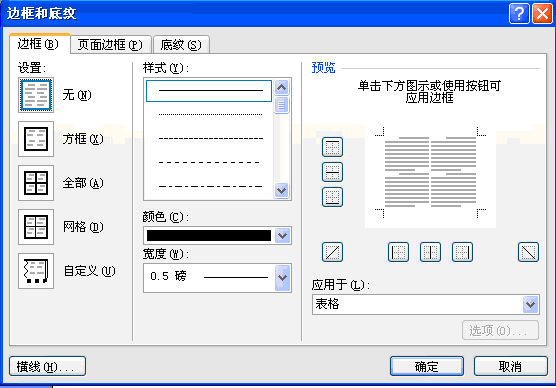Toggle the left border button

click(398, 252)
